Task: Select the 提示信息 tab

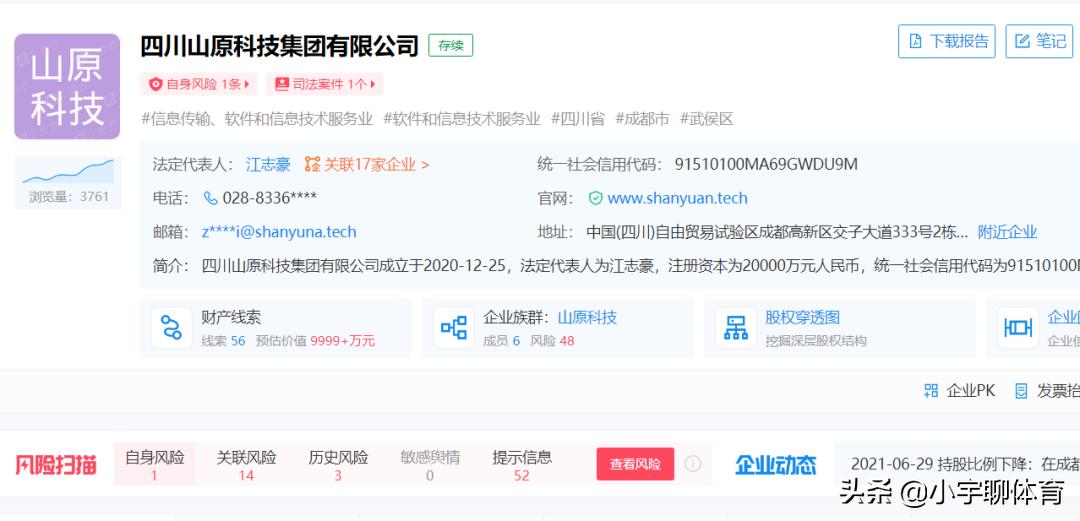Action: pos(521,465)
